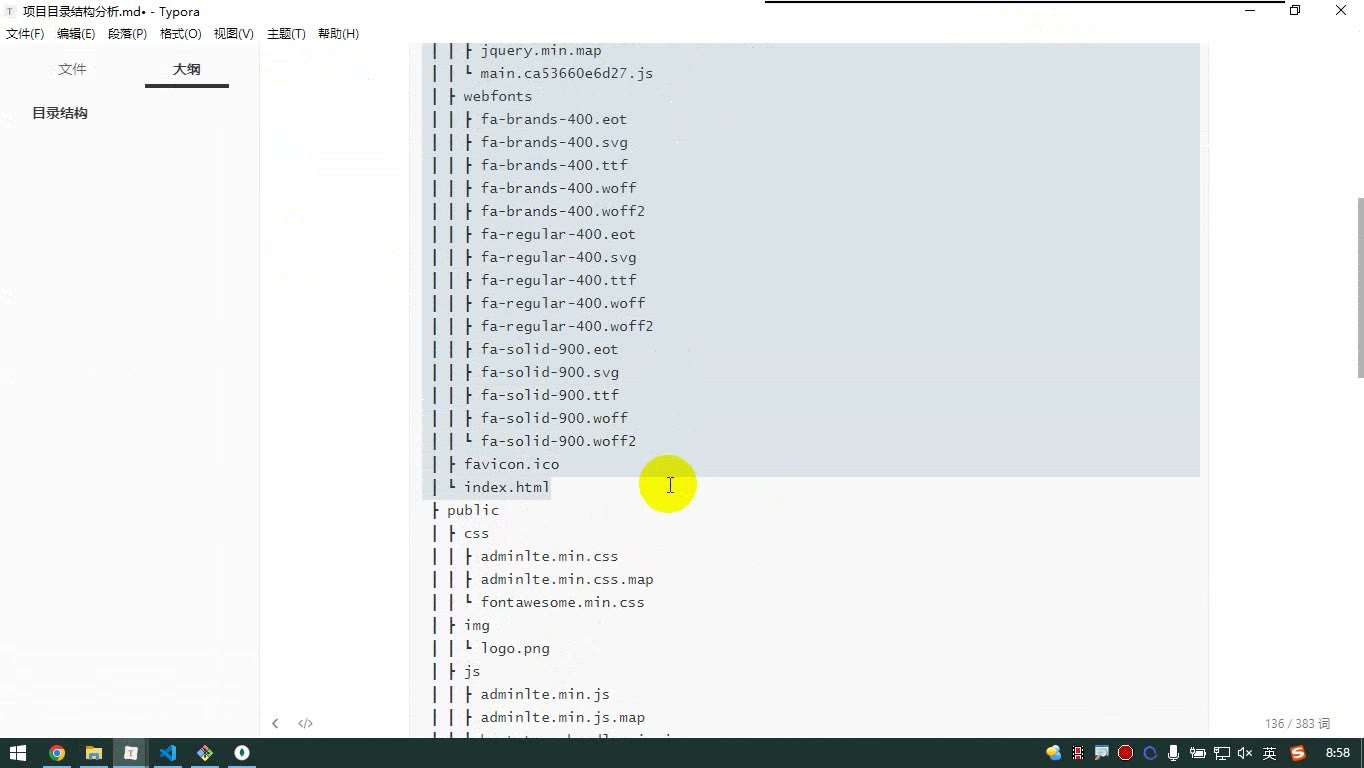Open the 帮助(H) menu
This screenshot has height=768, width=1364.
coord(338,34)
